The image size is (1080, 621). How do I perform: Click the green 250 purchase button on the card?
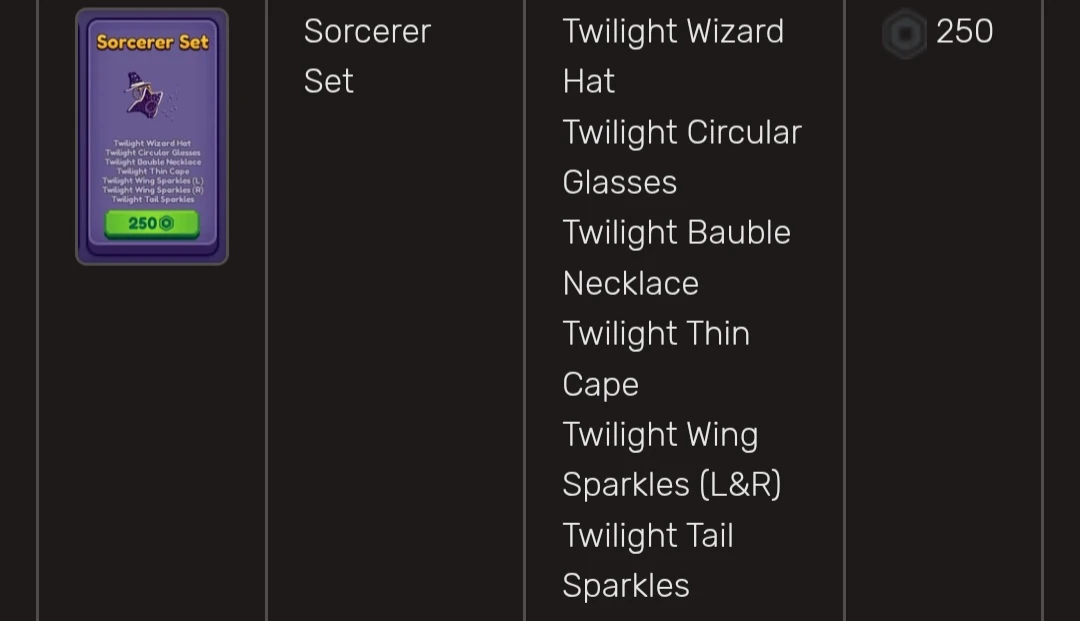pos(151,223)
